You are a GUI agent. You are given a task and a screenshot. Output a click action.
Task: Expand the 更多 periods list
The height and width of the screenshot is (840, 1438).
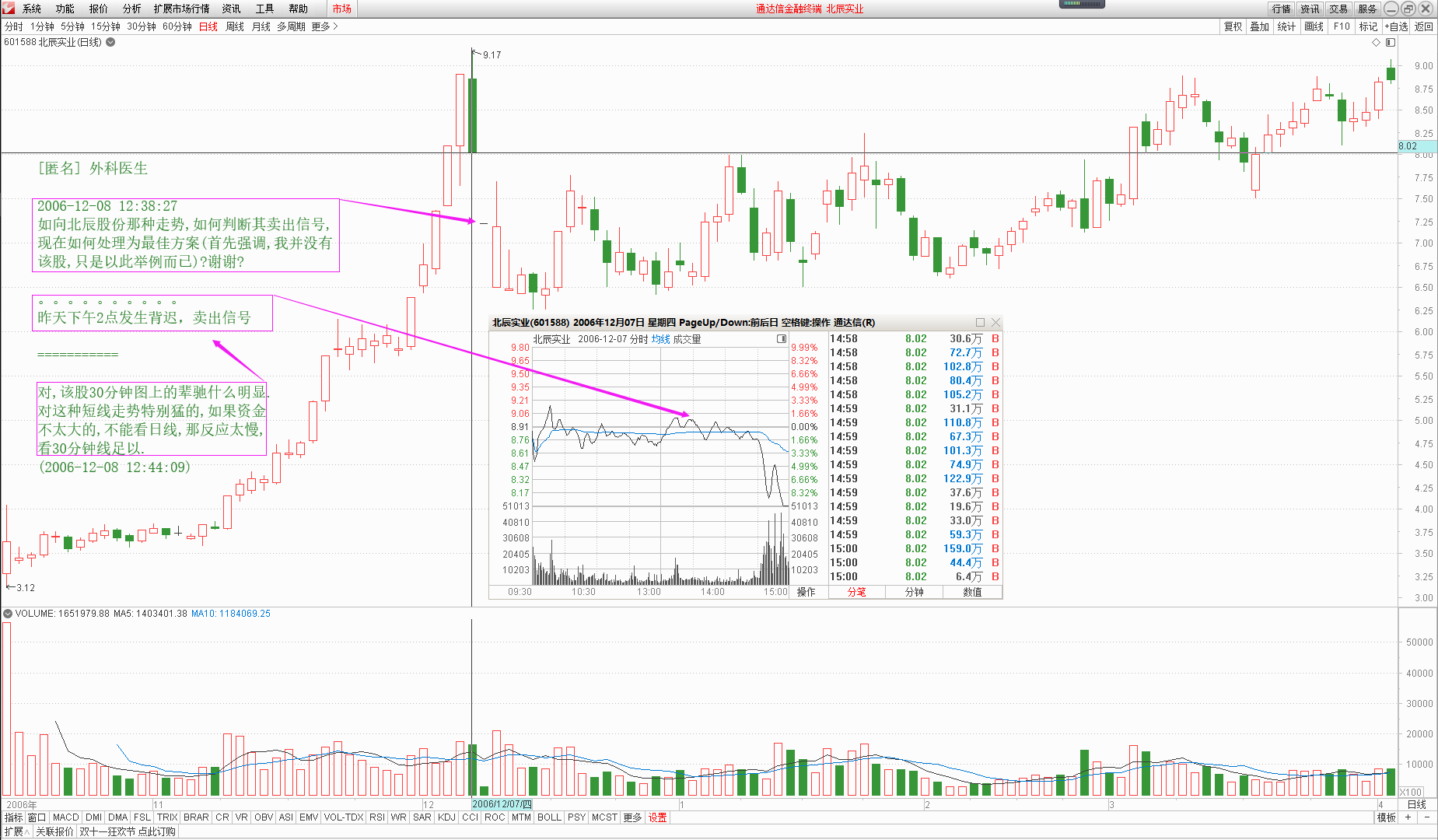point(324,26)
